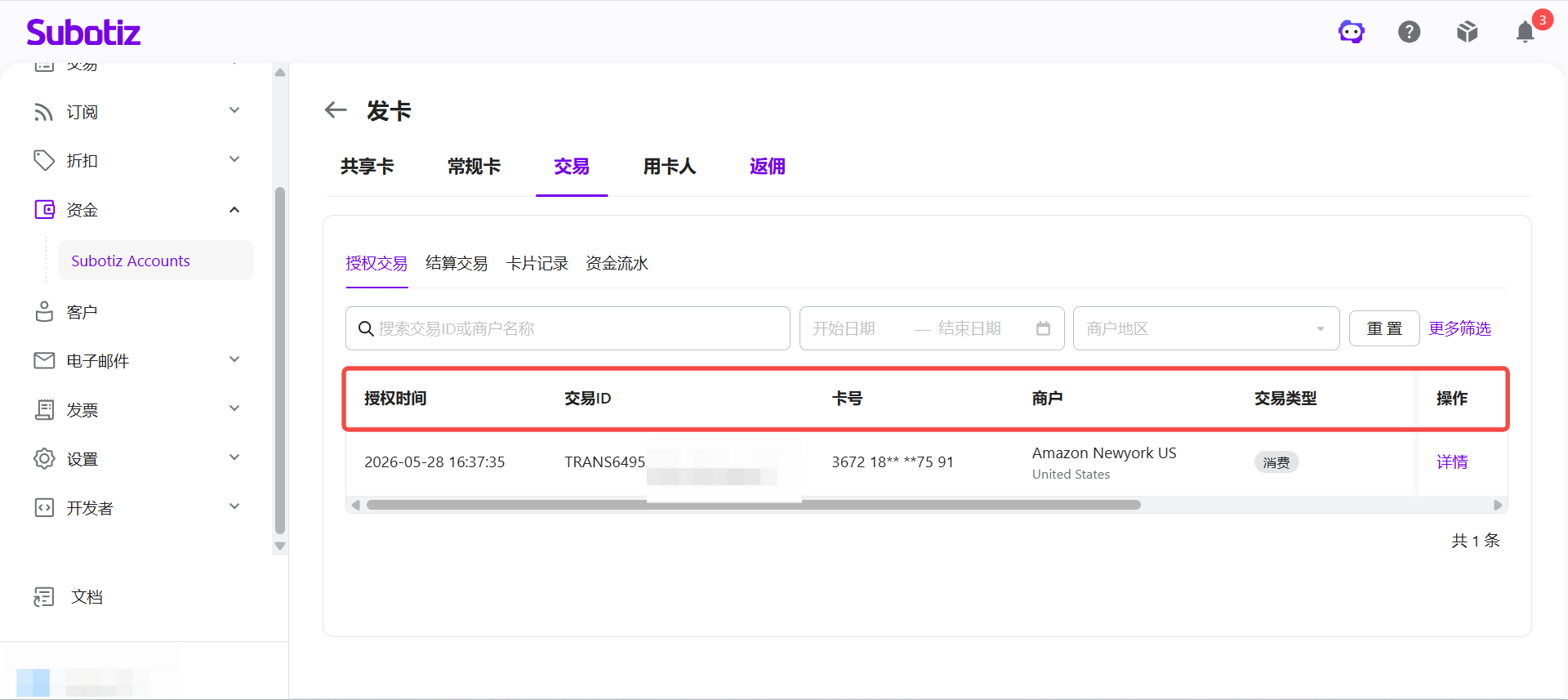Click the 授权时间 column header
The height and width of the screenshot is (700, 1568).
coord(395,398)
